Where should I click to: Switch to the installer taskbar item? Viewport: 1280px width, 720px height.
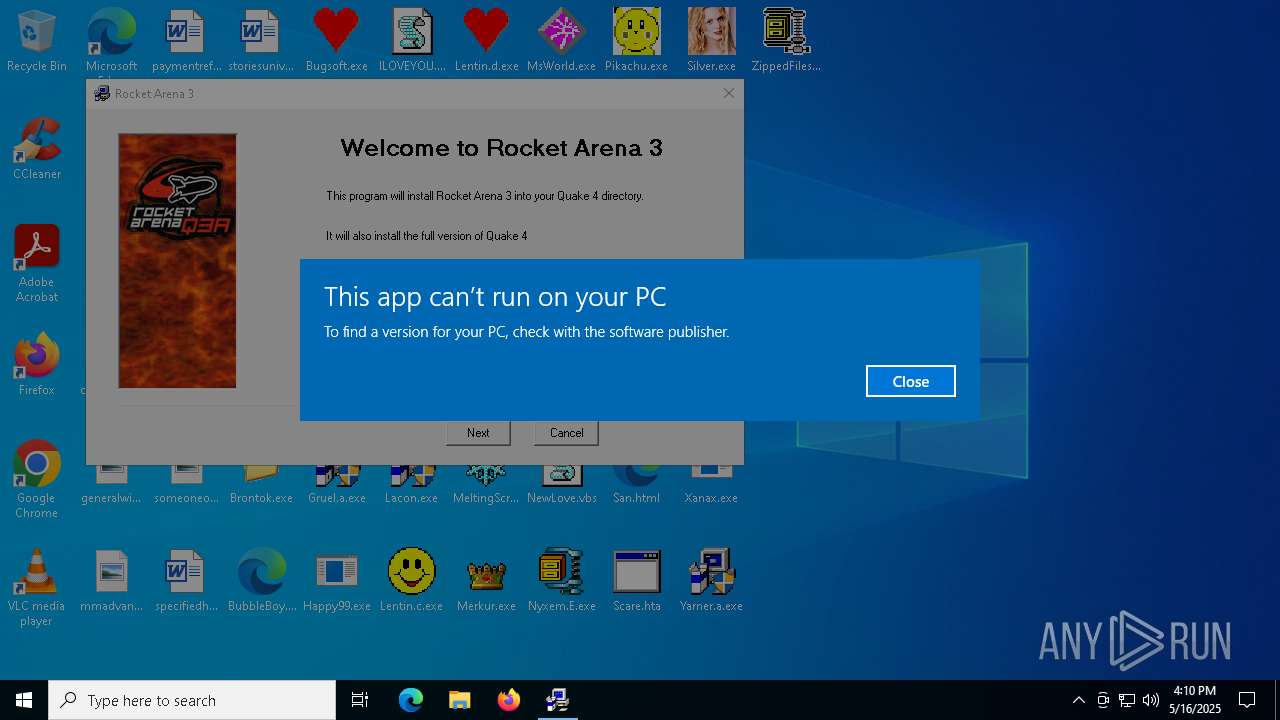pyautogui.click(x=557, y=700)
